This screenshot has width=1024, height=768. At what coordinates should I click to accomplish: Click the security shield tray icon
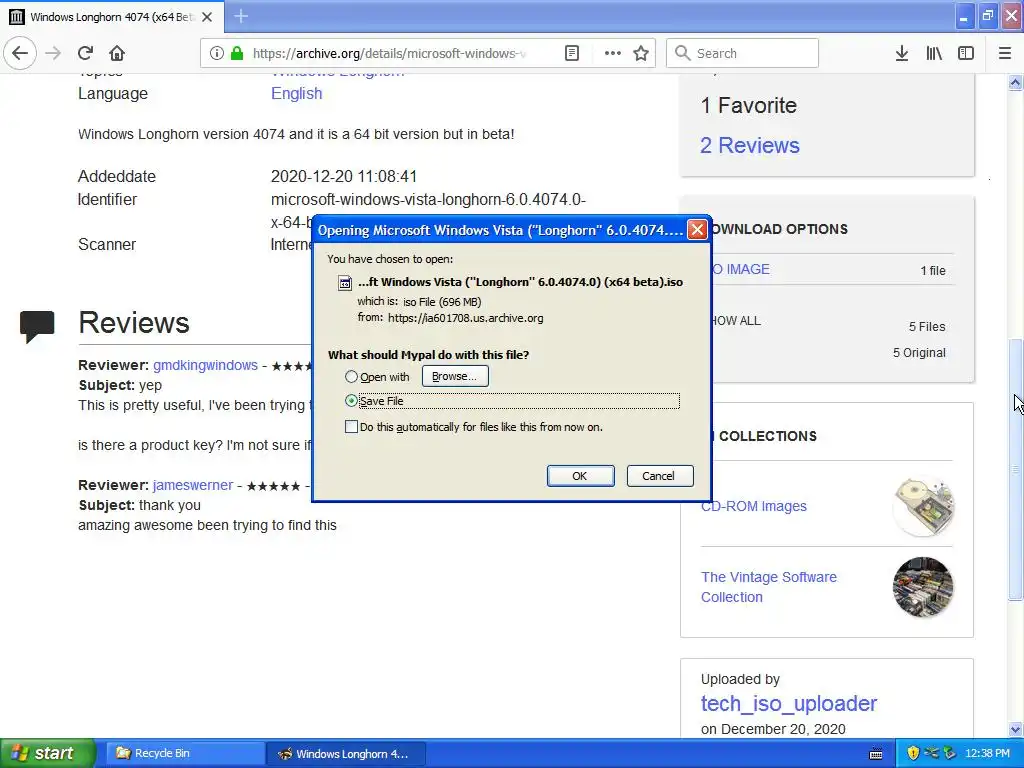click(913, 754)
